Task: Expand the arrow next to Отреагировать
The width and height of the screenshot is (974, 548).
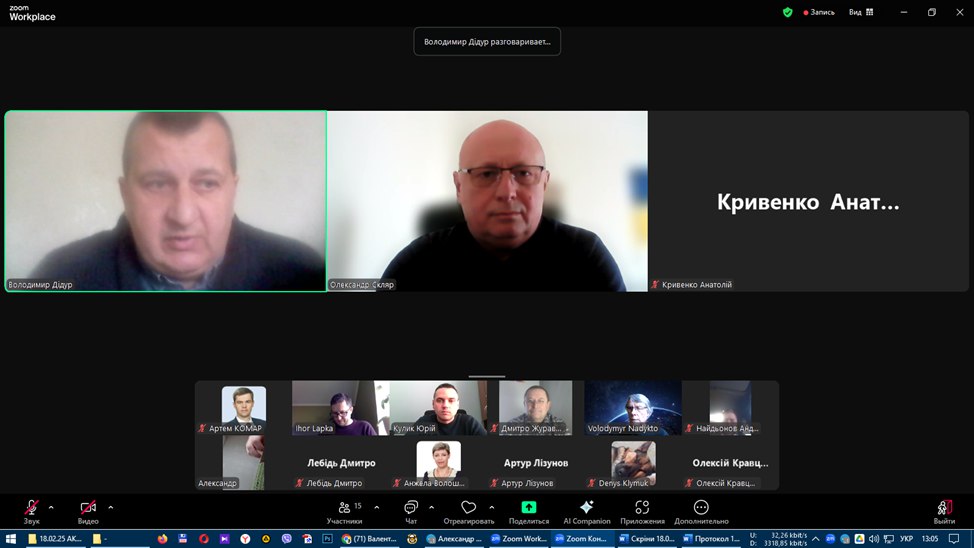Action: (x=491, y=508)
